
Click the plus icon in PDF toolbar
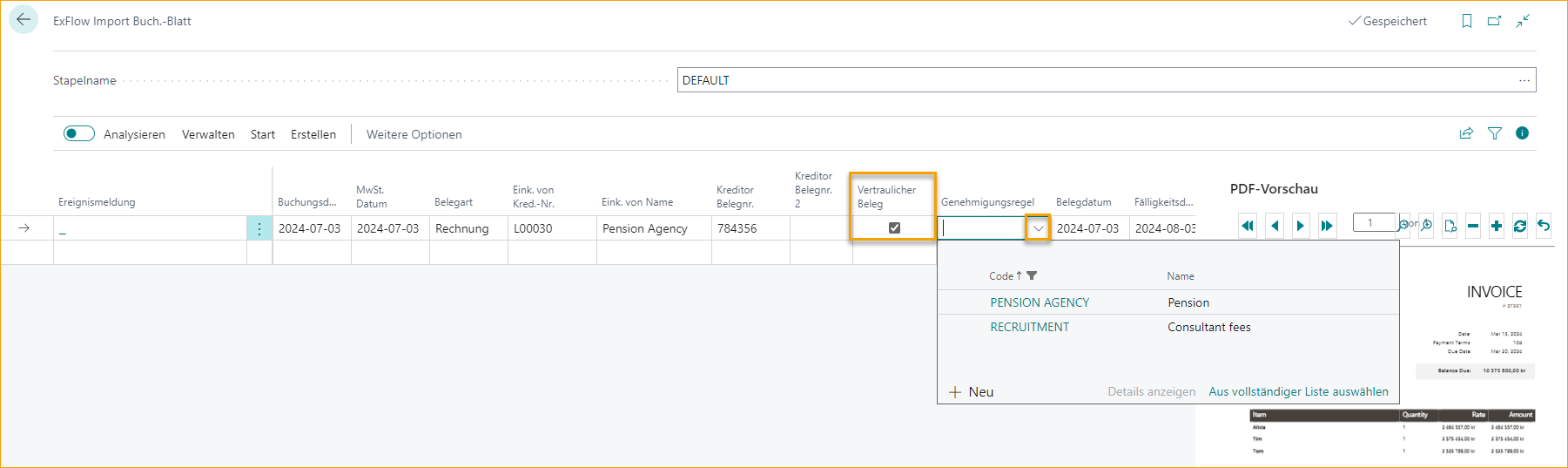coord(1497,226)
